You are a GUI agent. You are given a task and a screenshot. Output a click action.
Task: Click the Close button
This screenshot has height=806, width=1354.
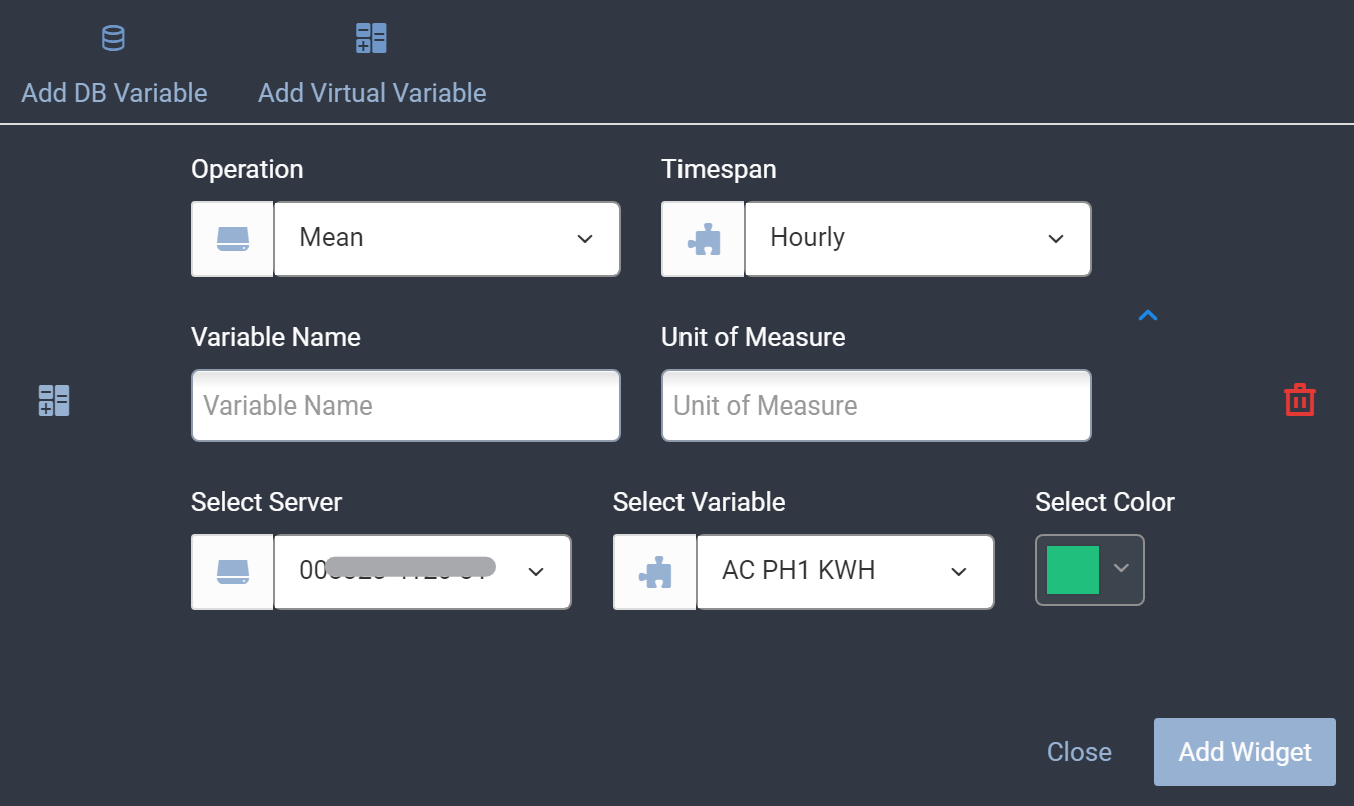coord(1079,752)
